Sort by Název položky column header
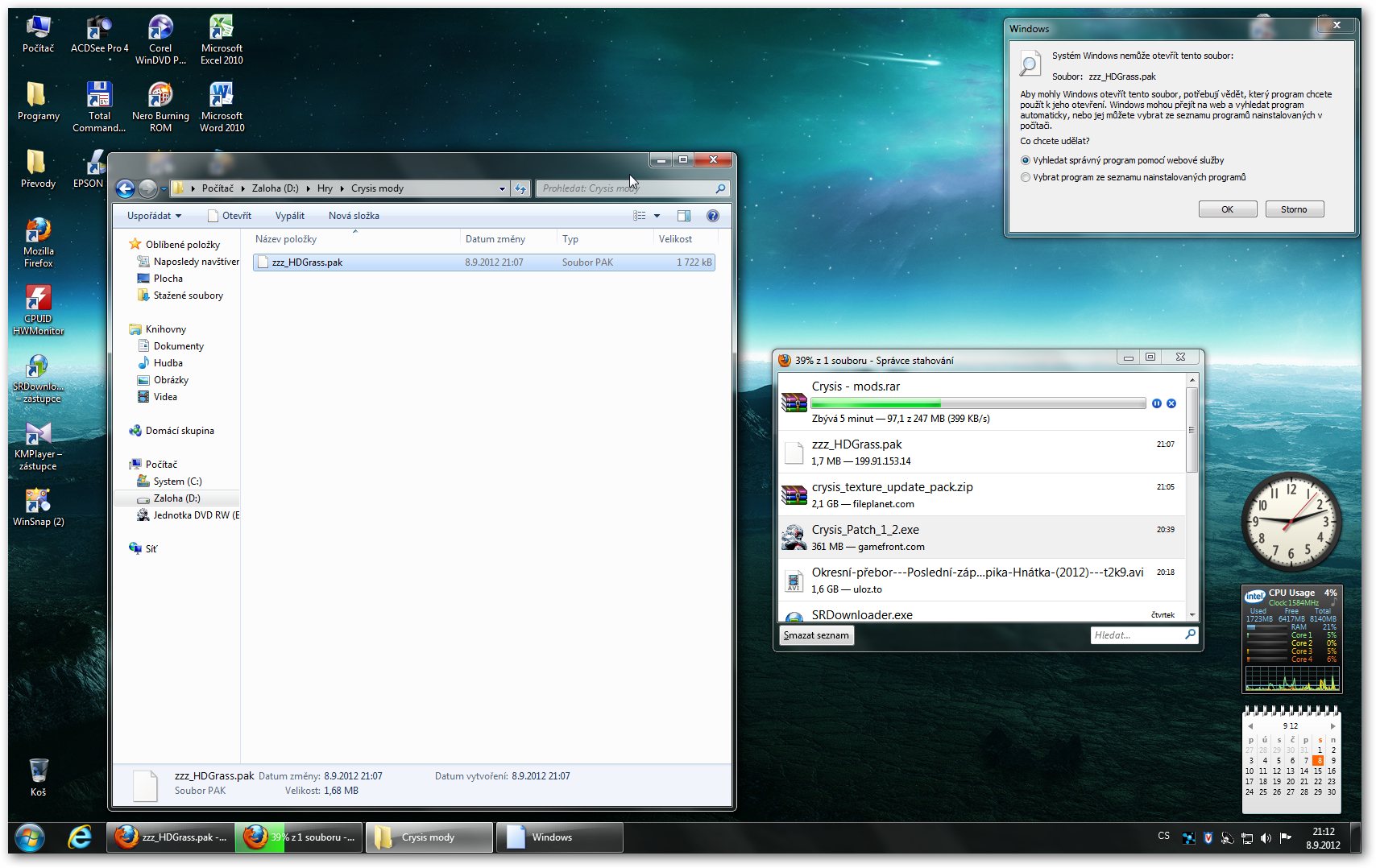Screen dimensions: 1376x868 coord(355,239)
